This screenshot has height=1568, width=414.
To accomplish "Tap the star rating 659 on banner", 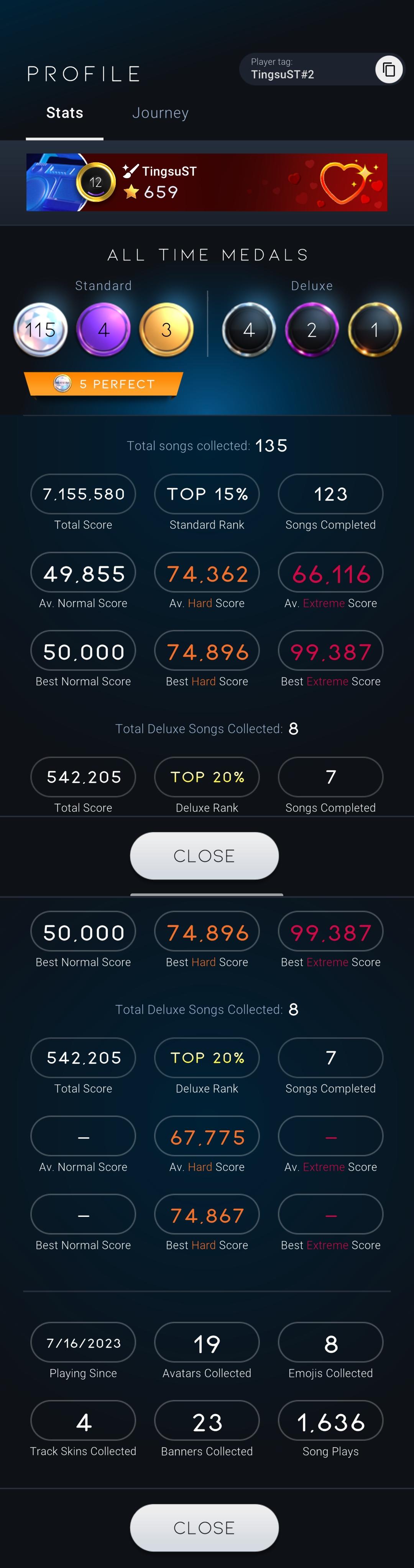I will click(151, 192).
